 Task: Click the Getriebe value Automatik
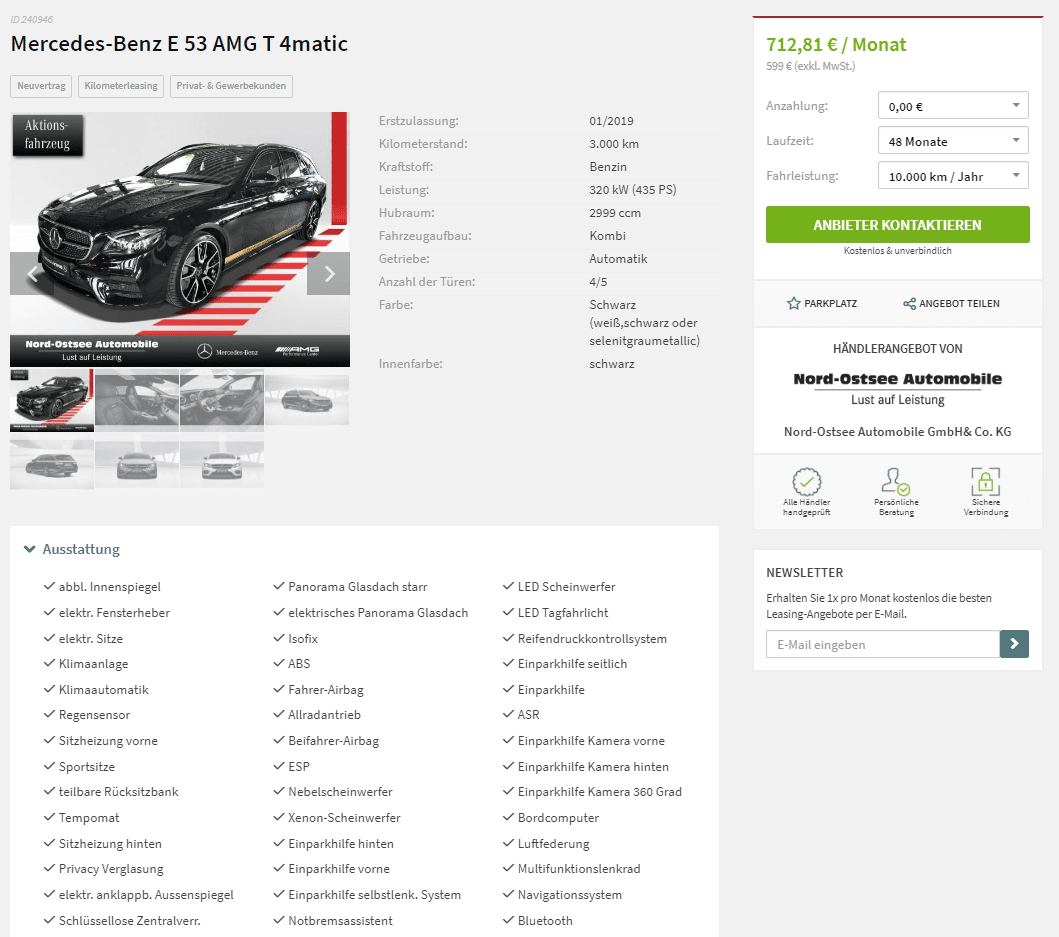point(618,259)
